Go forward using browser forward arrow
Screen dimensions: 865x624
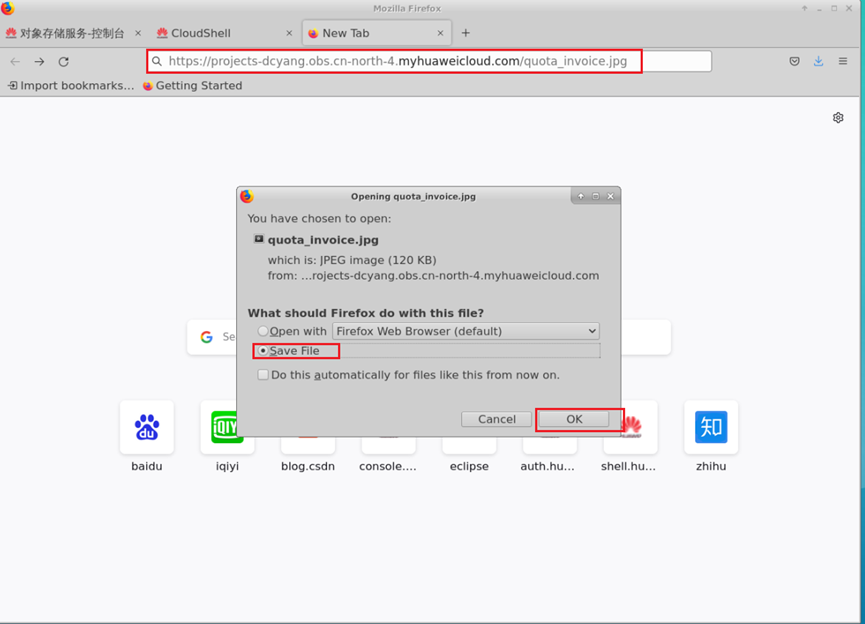[x=39, y=62]
